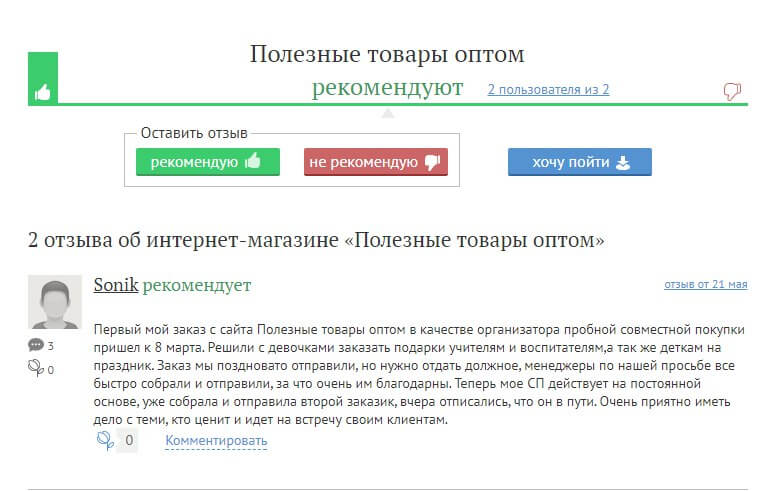Click the comments bubble icon under avatar

(x=36, y=345)
